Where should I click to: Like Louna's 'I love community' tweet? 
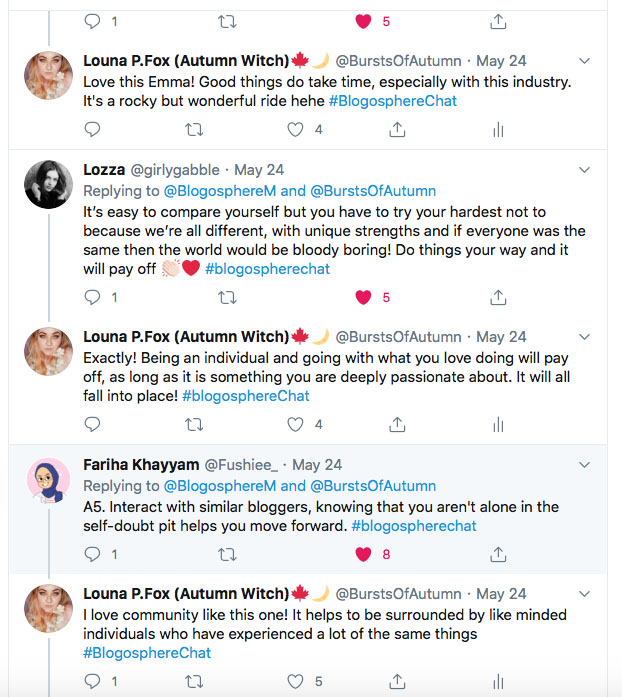click(x=295, y=681)
